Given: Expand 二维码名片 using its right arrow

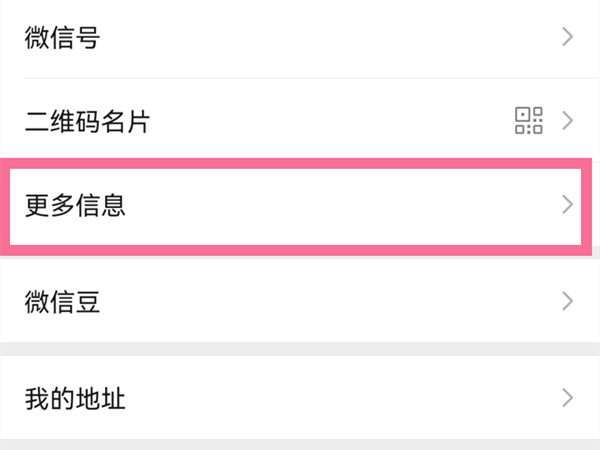Looking at the screenshot, I should click(567, 122).
